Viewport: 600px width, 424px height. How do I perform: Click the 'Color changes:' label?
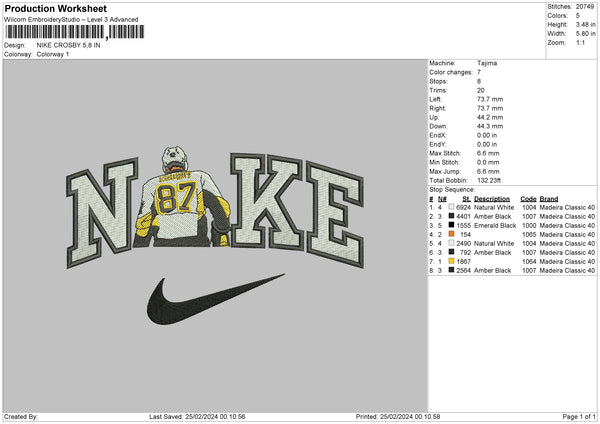click(x=451, y=72)
